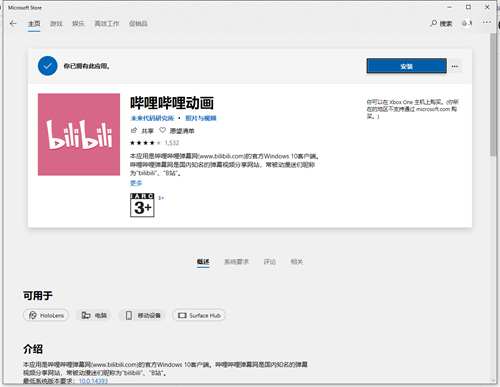Image resolution: width=500 pixels, height=387 pixels.
Task: Open the 游戏 tab
Action: 56,23
